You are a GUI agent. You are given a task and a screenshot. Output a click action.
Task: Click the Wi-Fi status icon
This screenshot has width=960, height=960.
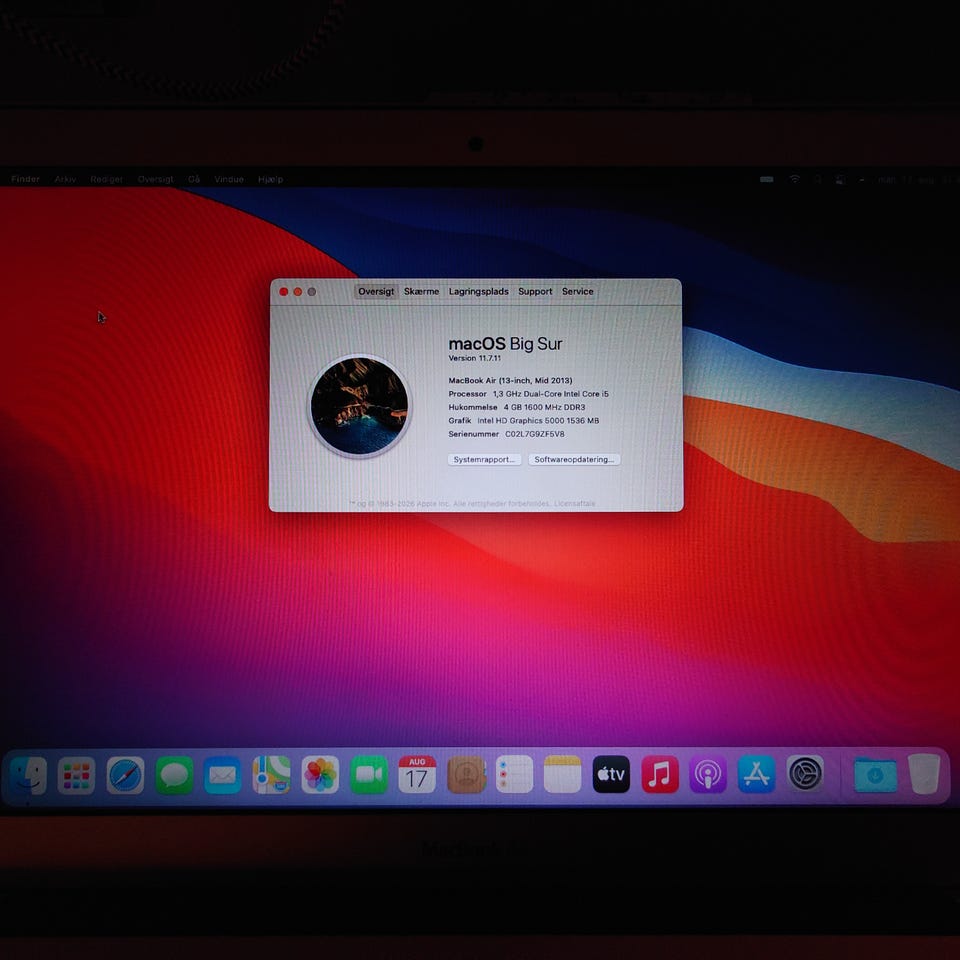(x=795, y=179)
